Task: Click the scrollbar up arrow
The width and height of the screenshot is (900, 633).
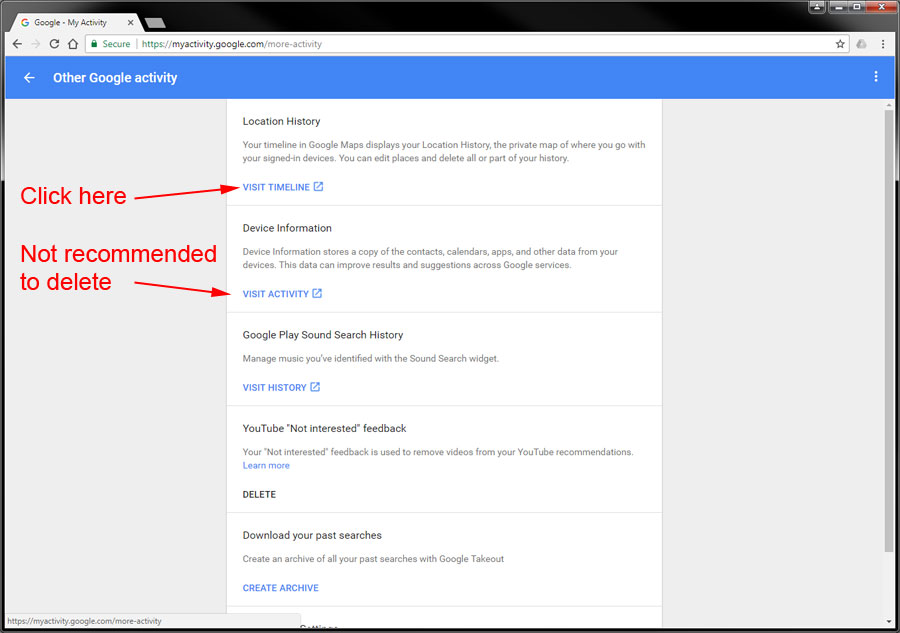Action: point(889,106)
